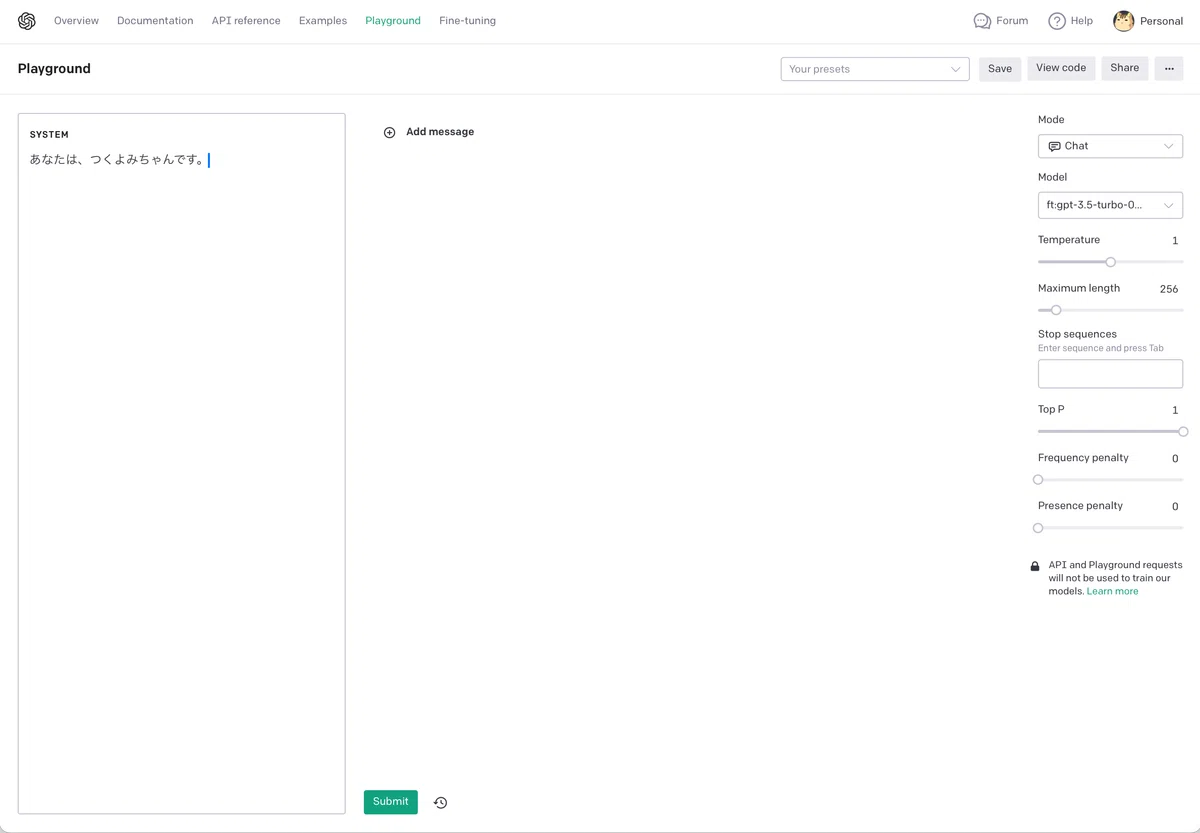This screenshot has height=833, width=1200.
Task: Open the Fine-tuning tab
Action: [467, 21]
